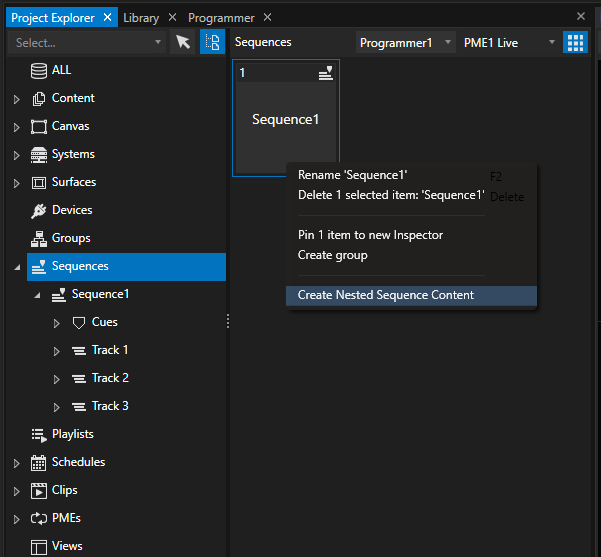Screen dimensions: 601x557
Task: Click the Views layout icon
Action: 39,547
